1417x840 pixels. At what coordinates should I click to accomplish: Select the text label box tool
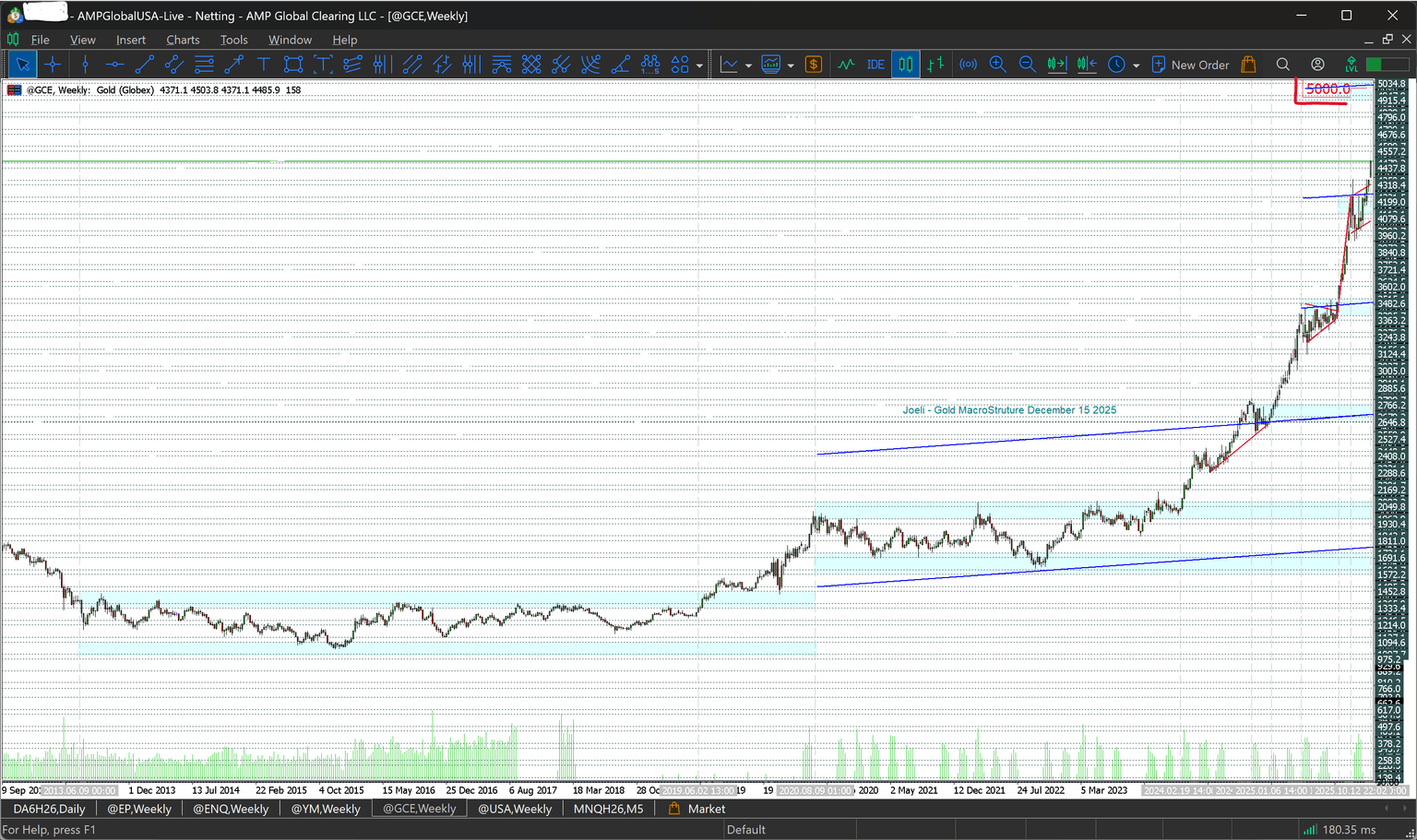tap(323, 65)
